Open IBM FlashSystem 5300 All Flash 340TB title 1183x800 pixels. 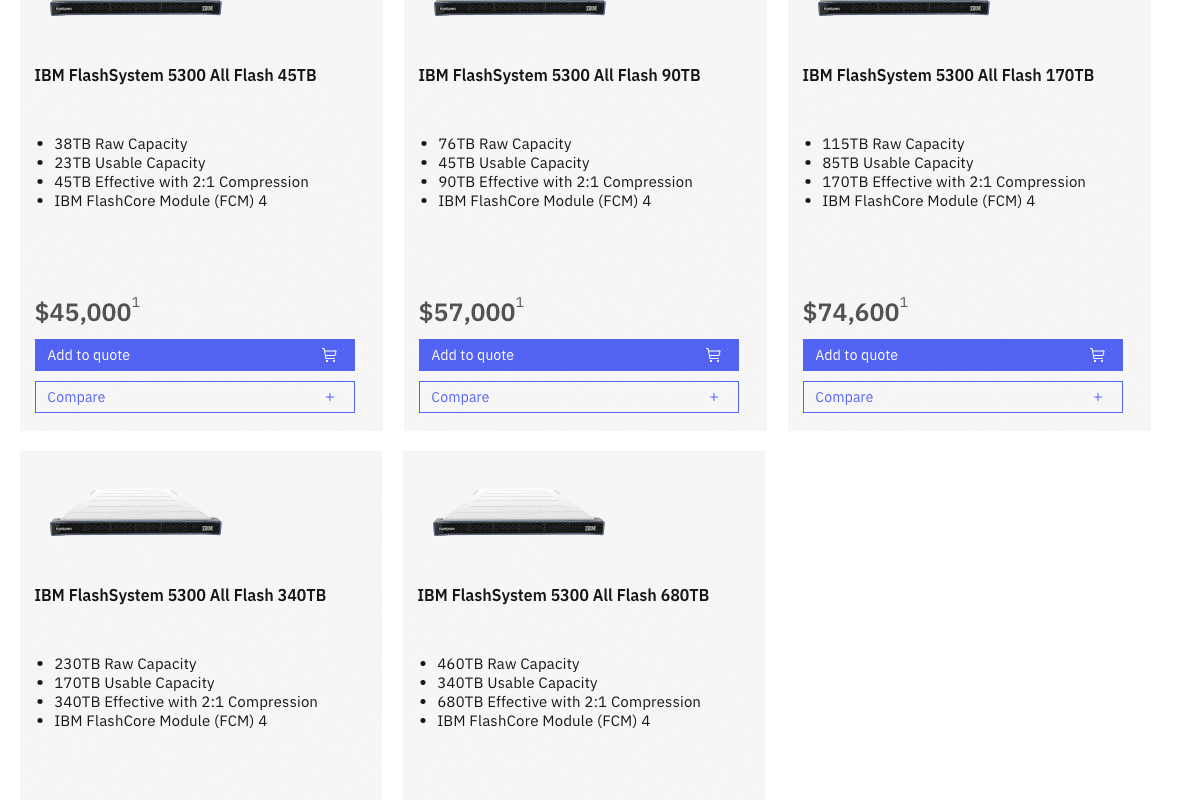(180, 595)
